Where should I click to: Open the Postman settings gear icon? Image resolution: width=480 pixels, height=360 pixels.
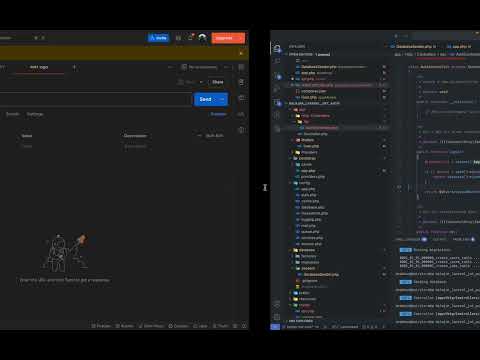point(179,38)
